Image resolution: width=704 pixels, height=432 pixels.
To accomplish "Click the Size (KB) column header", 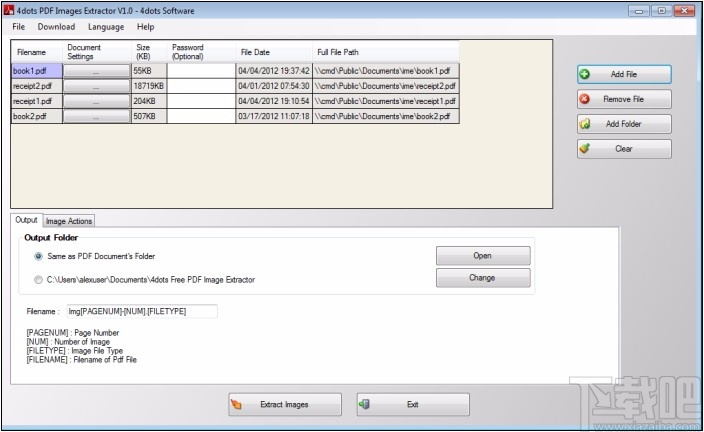I will [149, 52].
